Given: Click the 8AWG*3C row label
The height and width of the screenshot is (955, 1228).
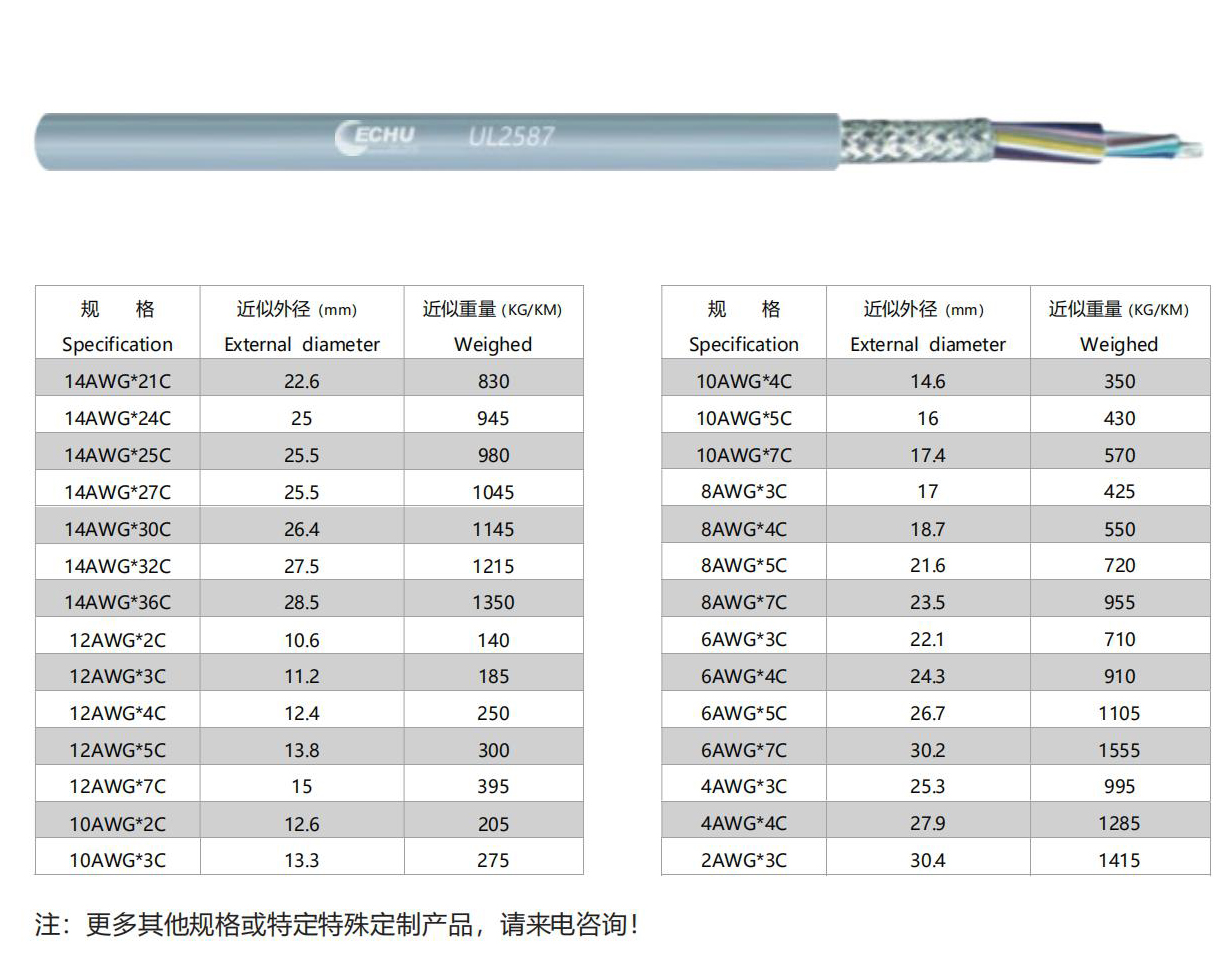Looking at the screenshot, I should point(744,492).
